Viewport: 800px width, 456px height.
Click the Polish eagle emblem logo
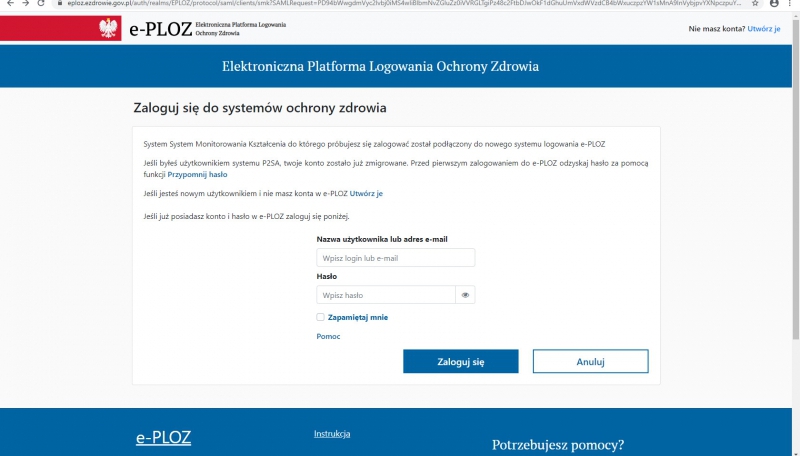109,29
